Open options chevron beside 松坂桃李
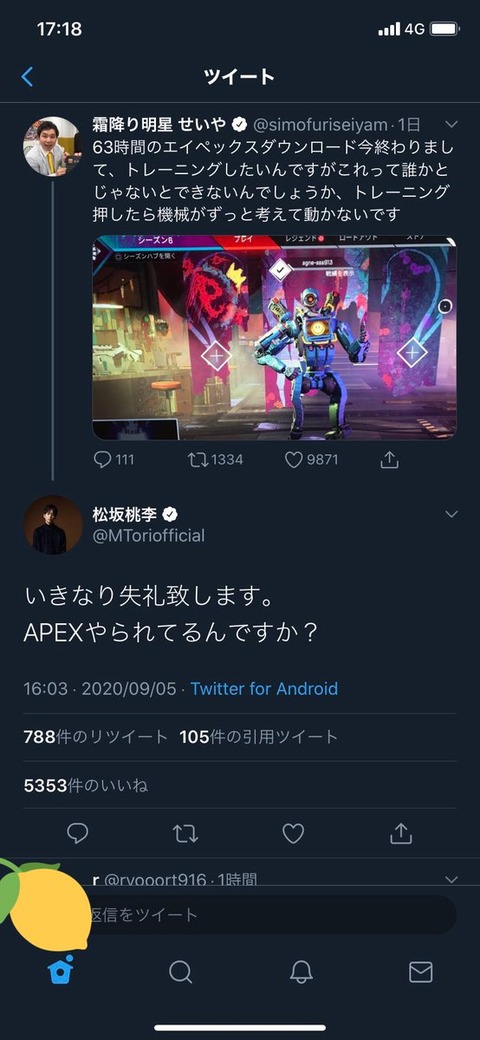 point(451,515)
